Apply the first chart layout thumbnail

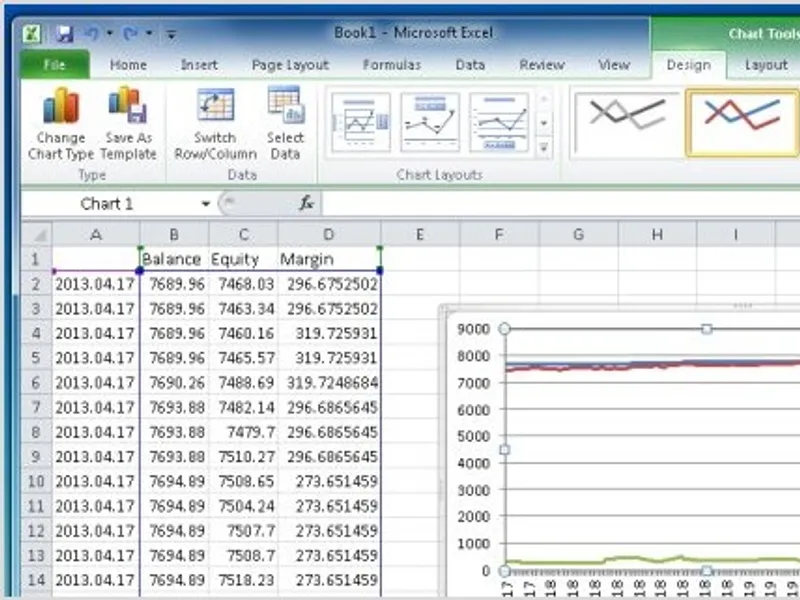click(x=361, y=122)
